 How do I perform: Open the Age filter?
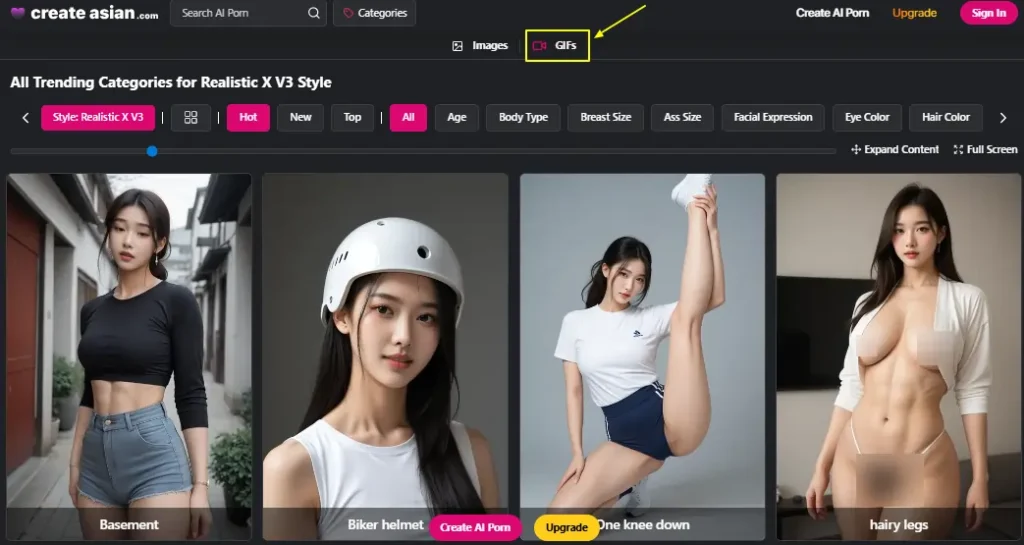click(456, 117)
